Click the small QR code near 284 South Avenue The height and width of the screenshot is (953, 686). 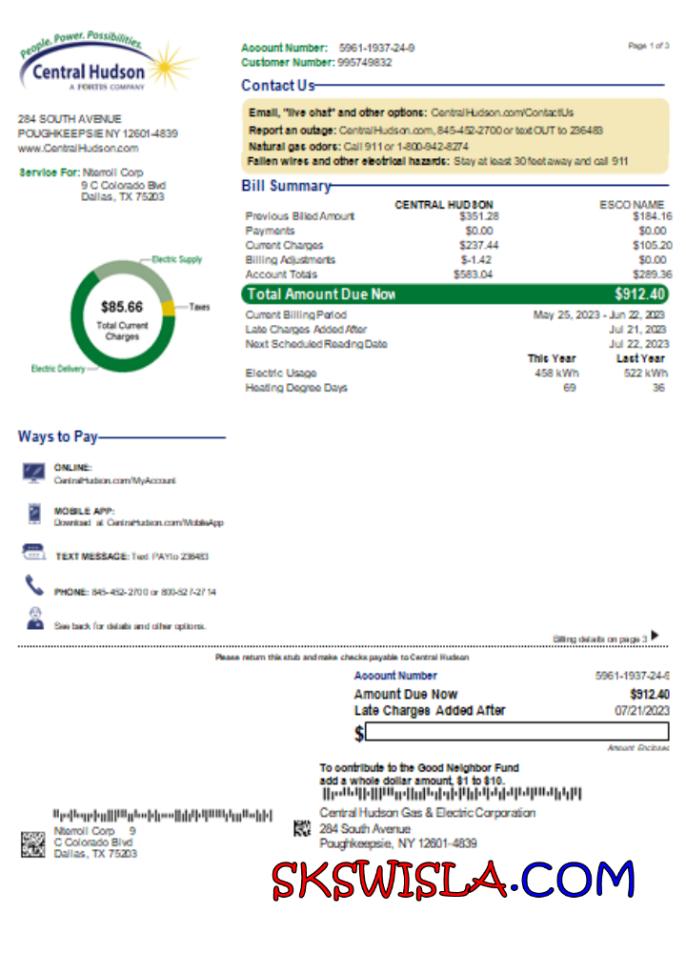[302, 828]
